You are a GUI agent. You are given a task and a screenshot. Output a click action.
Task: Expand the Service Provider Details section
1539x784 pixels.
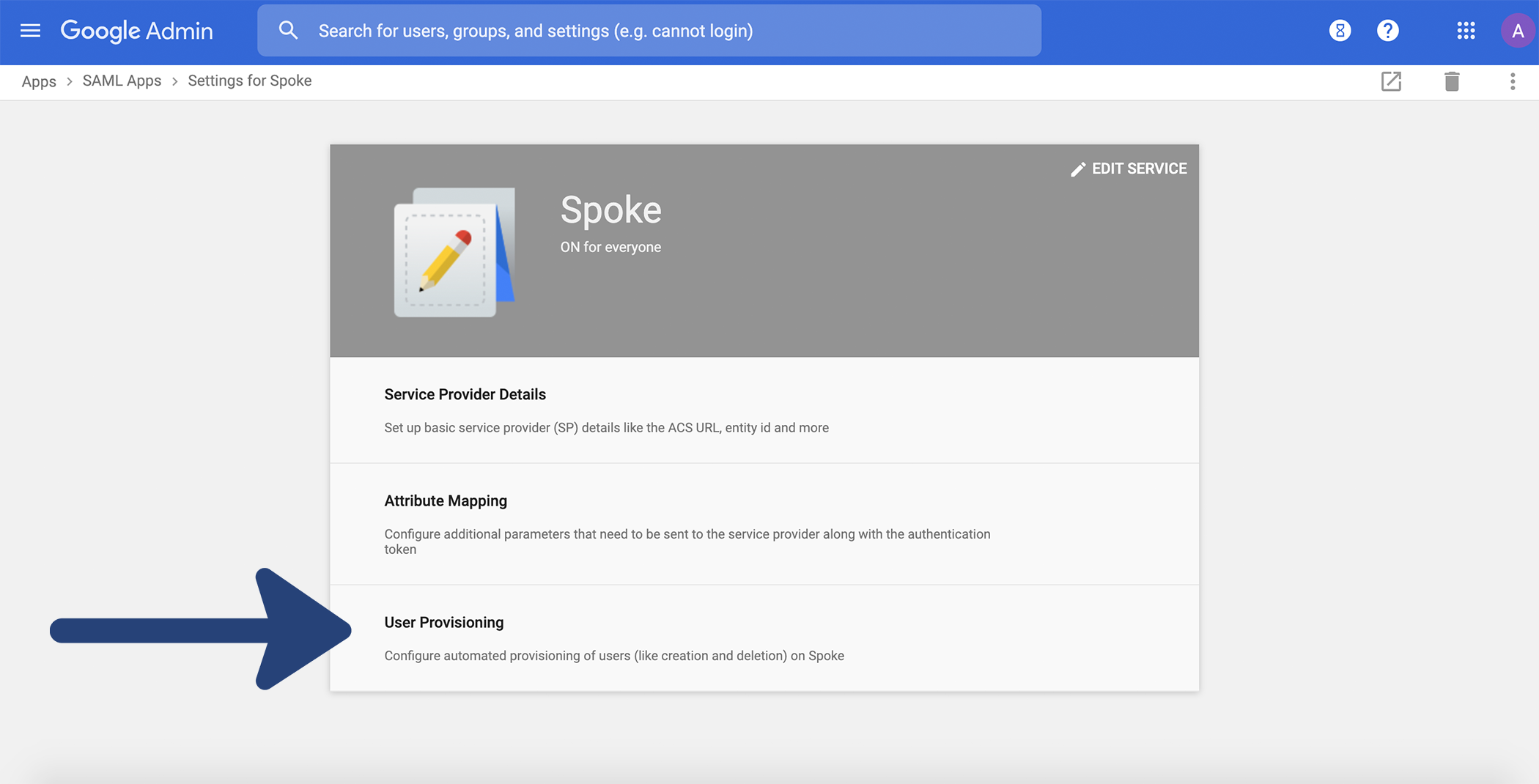(x=764, y=410)
